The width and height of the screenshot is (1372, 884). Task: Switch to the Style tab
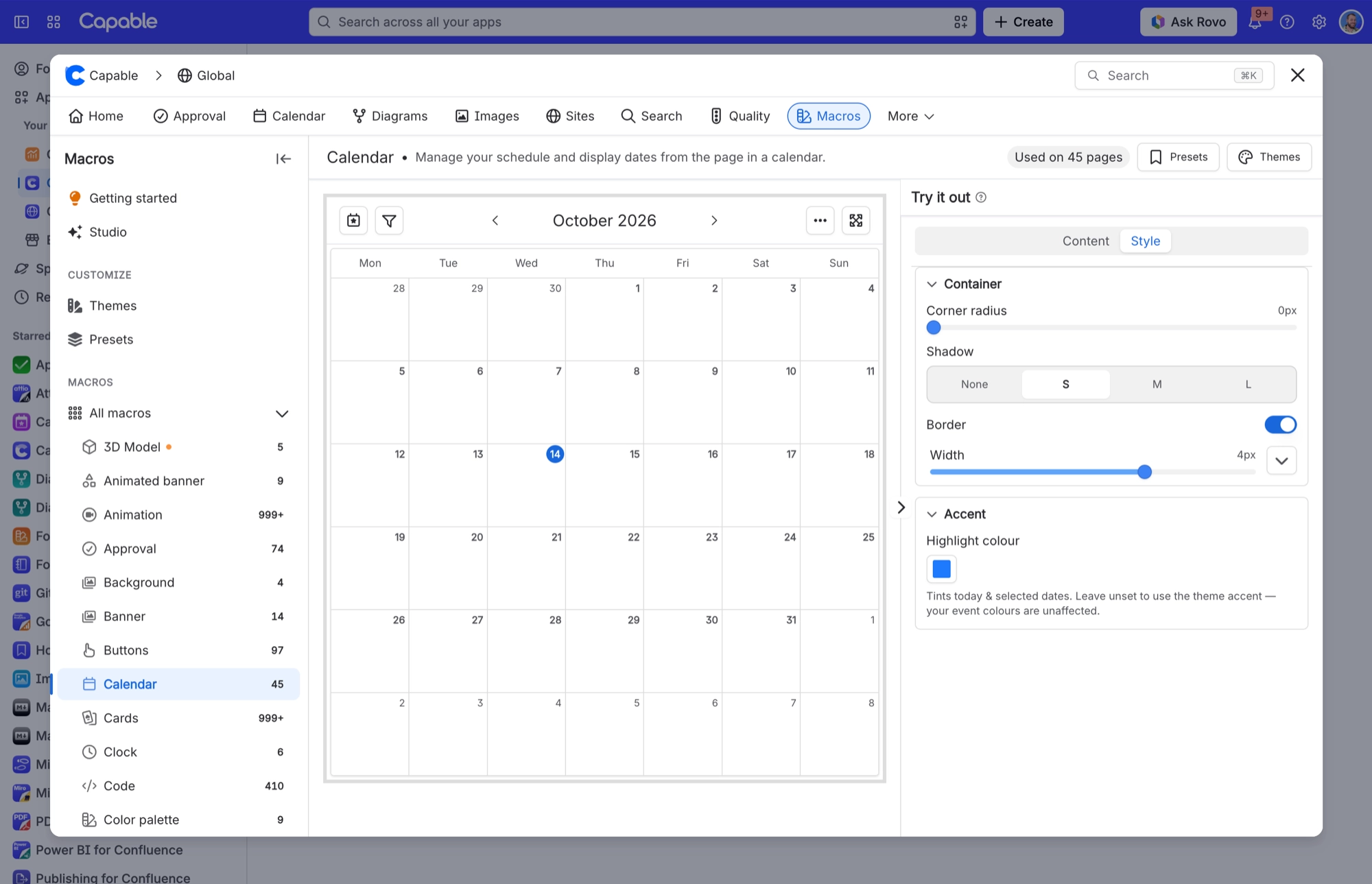point(1145,241)
